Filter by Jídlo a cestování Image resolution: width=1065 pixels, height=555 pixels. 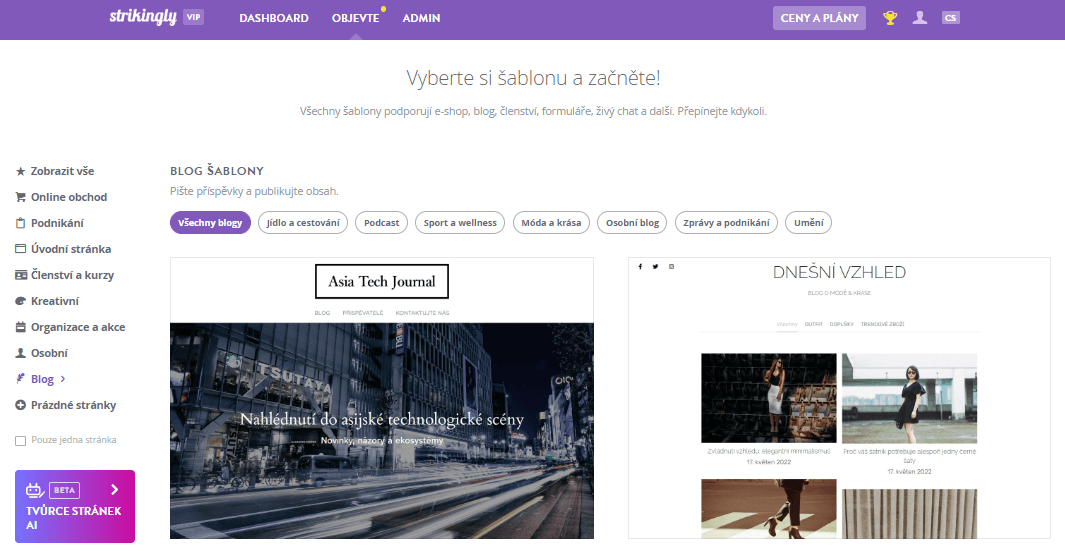[303, 223]
